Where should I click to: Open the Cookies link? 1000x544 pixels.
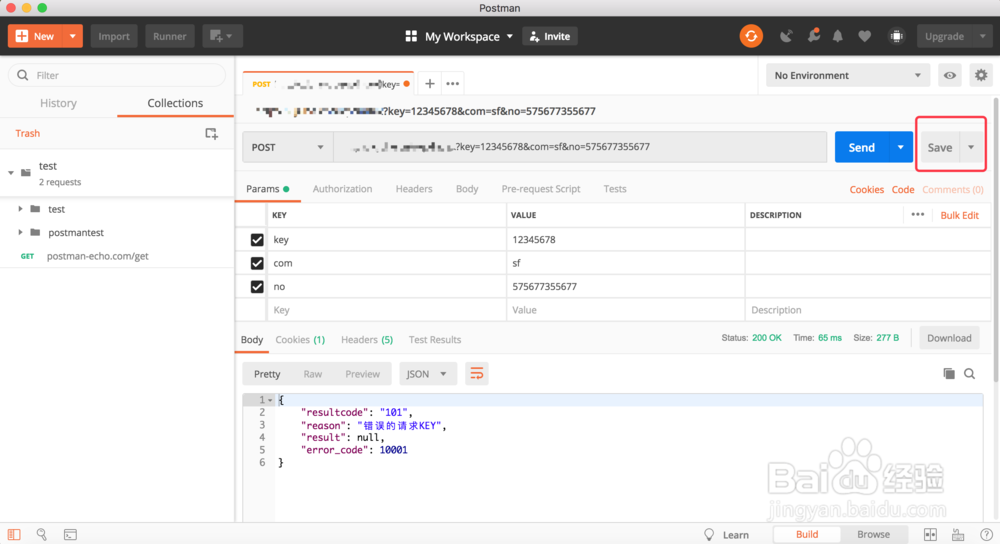[x=866, y=189]
